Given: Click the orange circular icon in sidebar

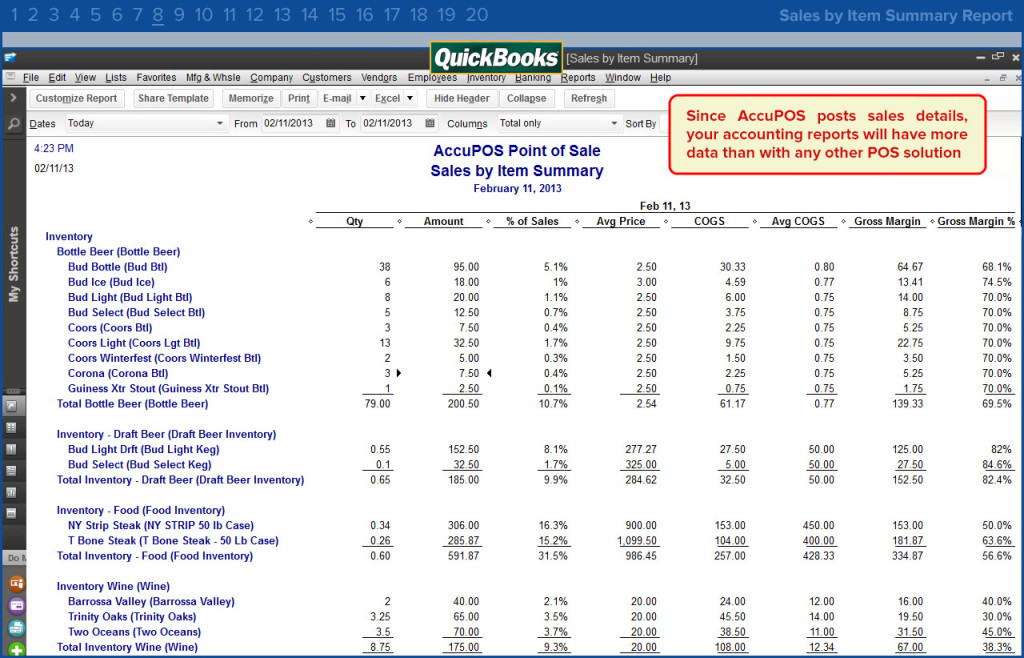Looking at the screenshot, I should tap(16, 583).
